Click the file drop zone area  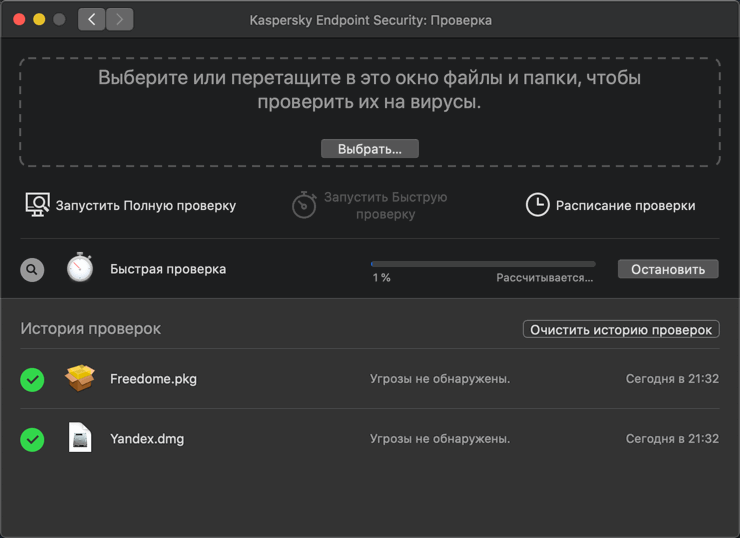369,90
